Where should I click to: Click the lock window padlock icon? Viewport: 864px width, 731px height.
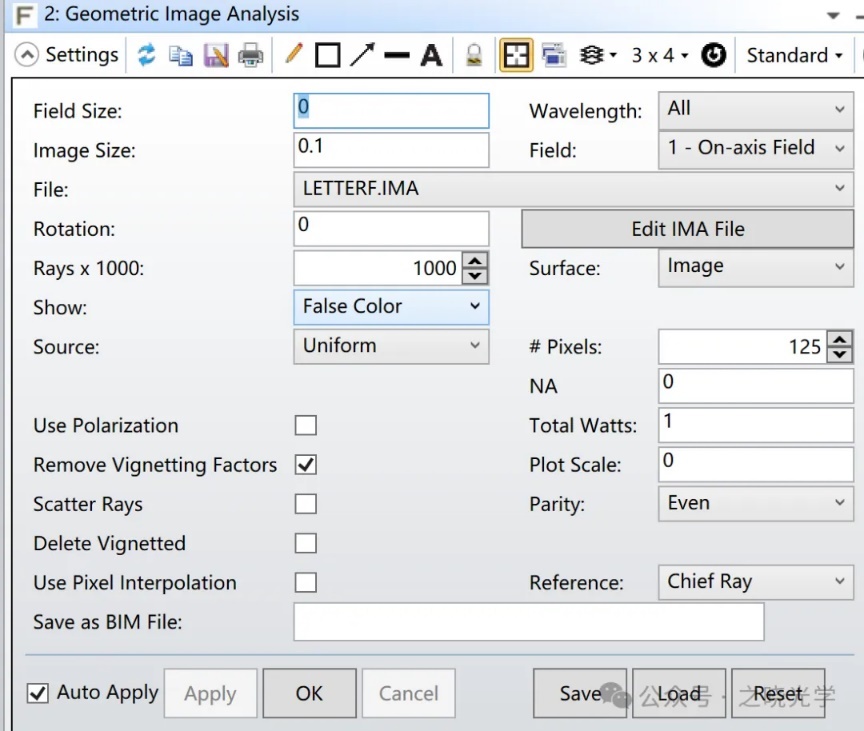[475, 55]
